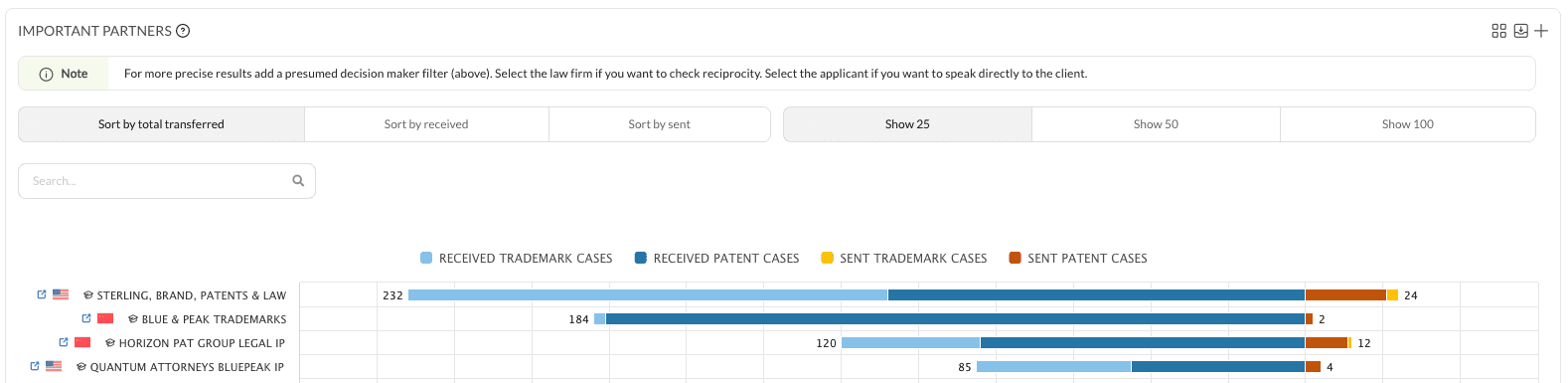
Task: Click the 232 received total label
Action: click(392, 295)
